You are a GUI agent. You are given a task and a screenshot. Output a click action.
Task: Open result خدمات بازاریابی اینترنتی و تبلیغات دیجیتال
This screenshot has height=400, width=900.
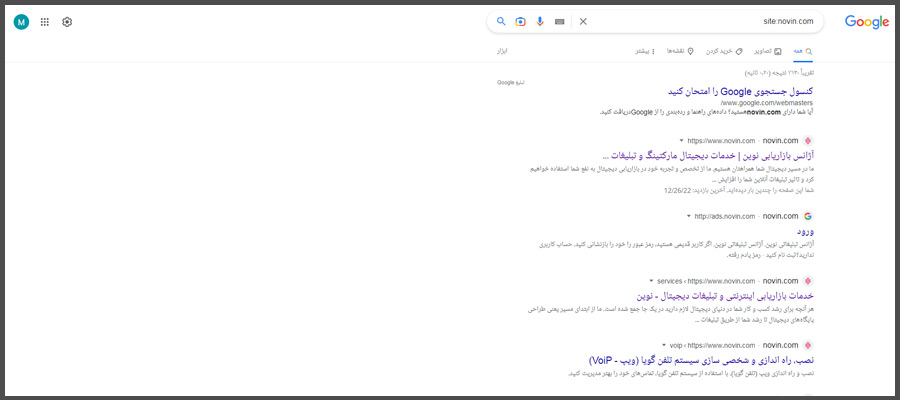click(725, 296)
